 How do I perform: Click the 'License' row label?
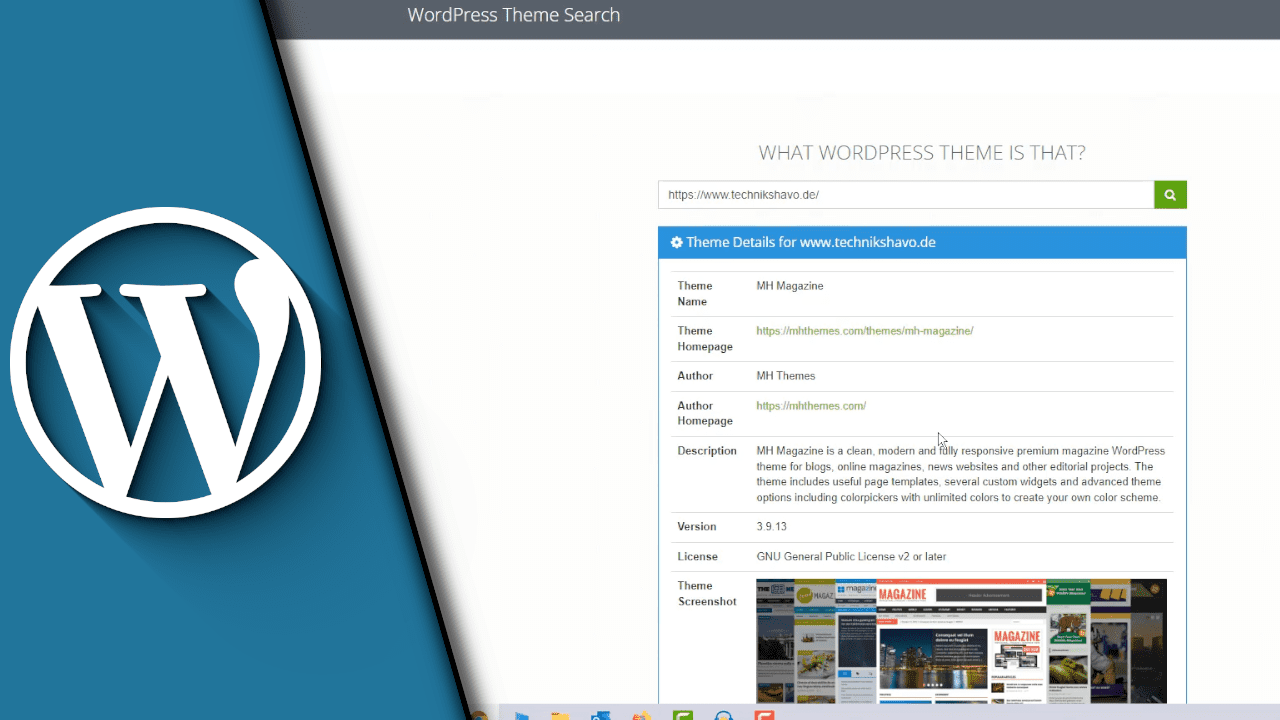(697, 556)
